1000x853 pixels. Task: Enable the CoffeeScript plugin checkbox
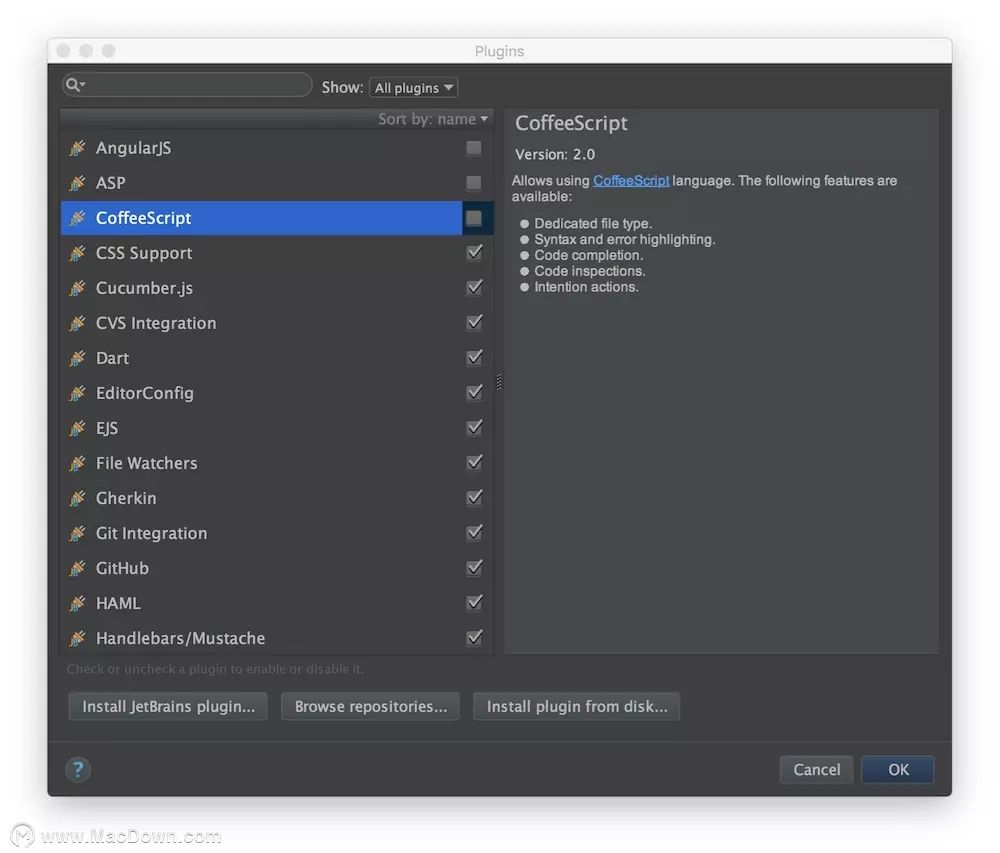[474, 218]
